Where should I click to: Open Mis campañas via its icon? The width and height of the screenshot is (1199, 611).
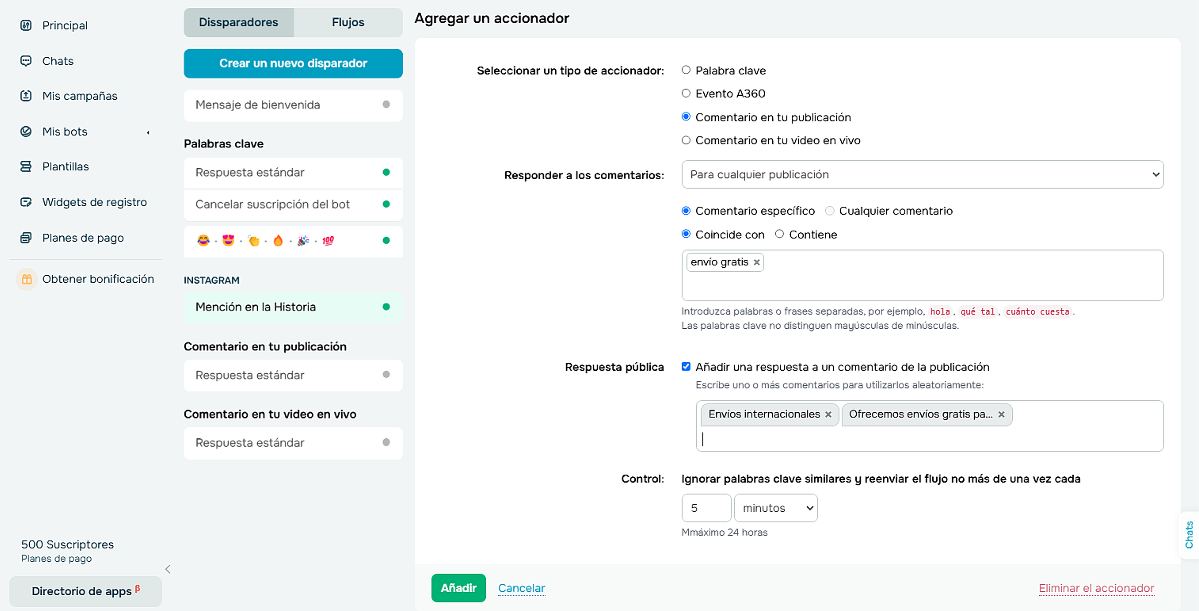(x=24, y=96)
